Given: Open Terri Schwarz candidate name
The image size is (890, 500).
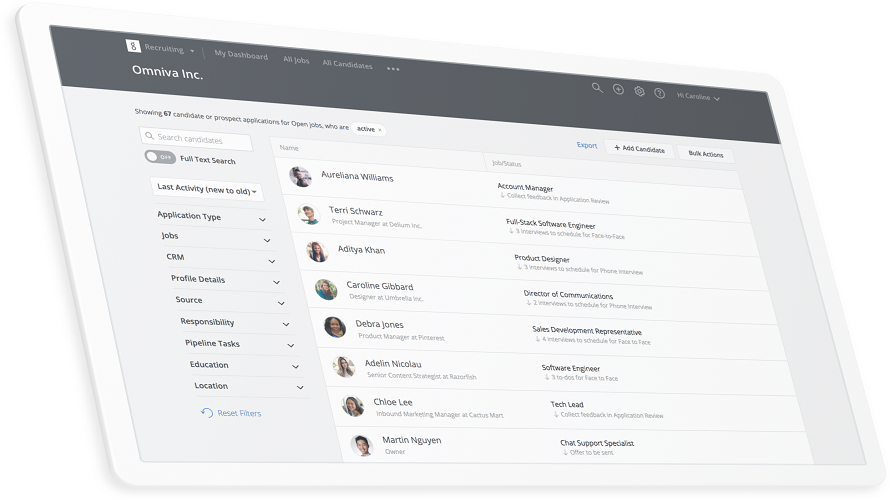Looking at the screenshot, I should point(356,211).
